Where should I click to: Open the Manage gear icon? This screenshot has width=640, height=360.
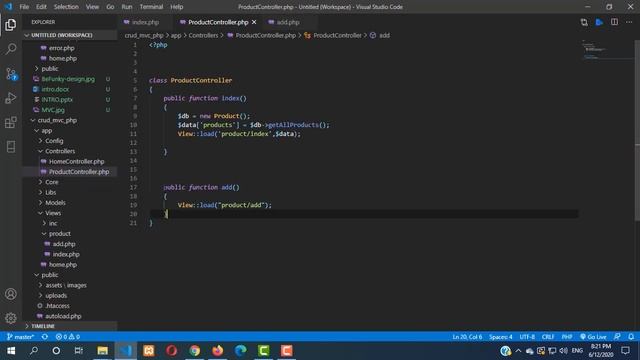[x=11, y=318]
